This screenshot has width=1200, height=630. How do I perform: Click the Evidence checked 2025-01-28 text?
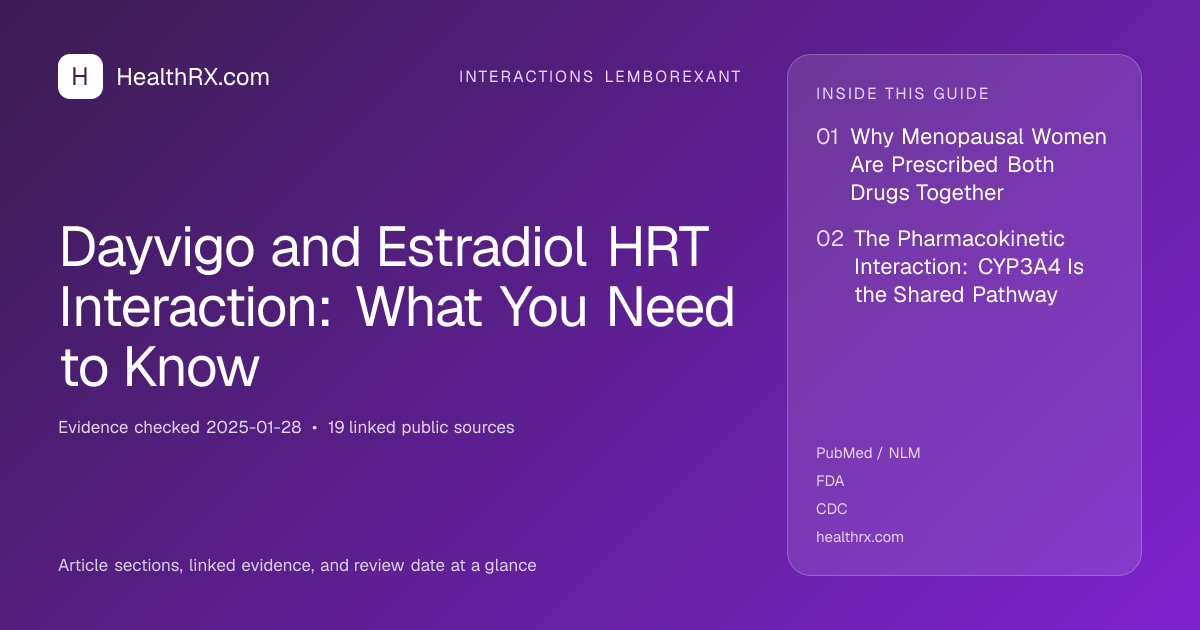[179, 428]
